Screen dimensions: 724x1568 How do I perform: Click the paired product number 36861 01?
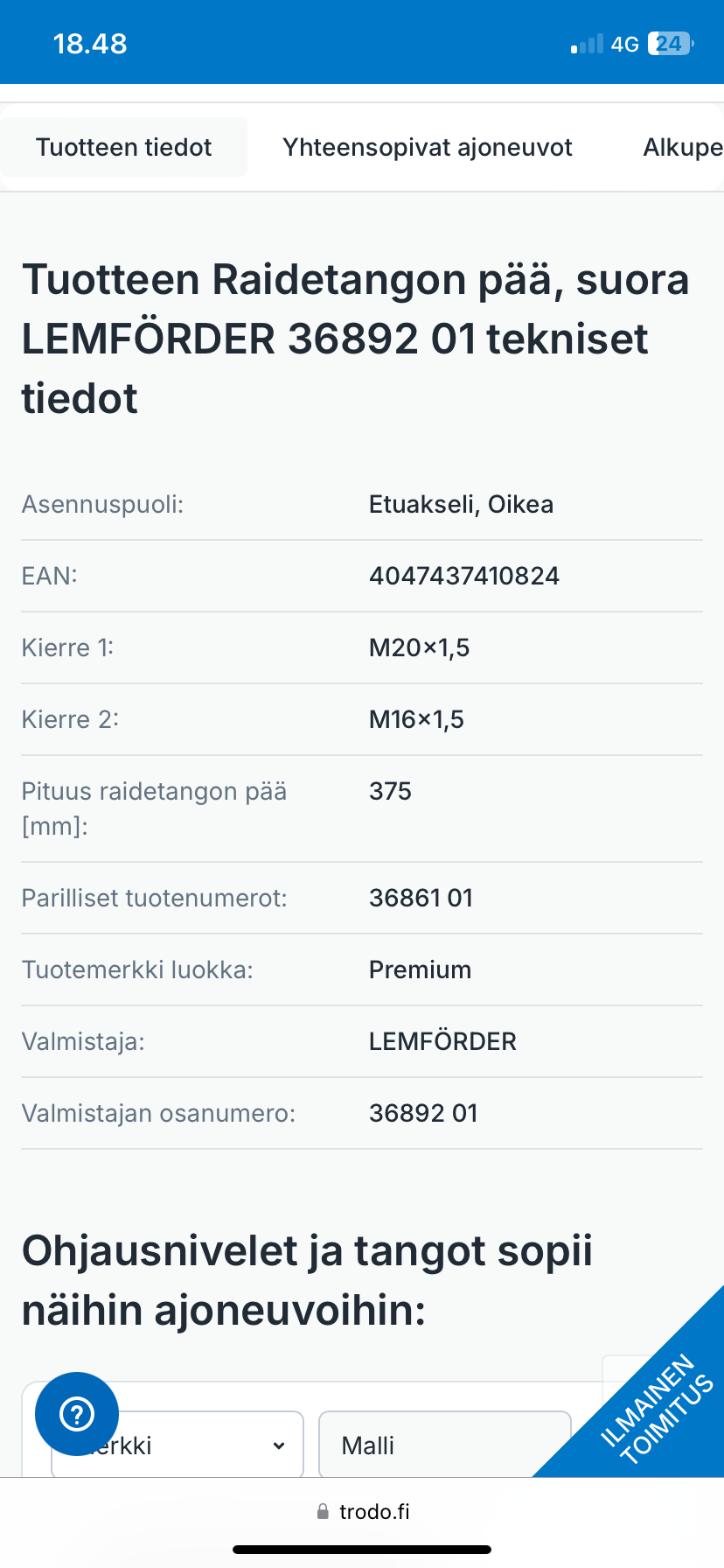pyautogui.click(x=421, y=898)
